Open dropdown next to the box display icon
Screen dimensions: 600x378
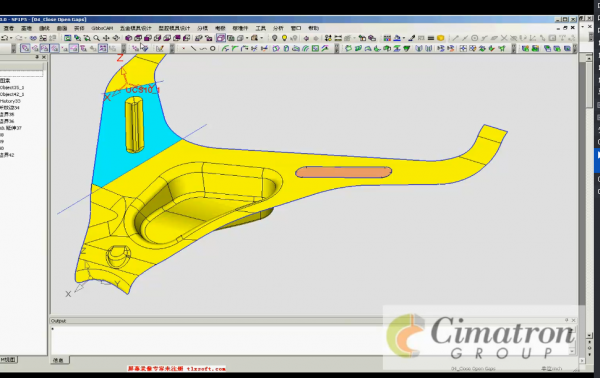[247, 38]
